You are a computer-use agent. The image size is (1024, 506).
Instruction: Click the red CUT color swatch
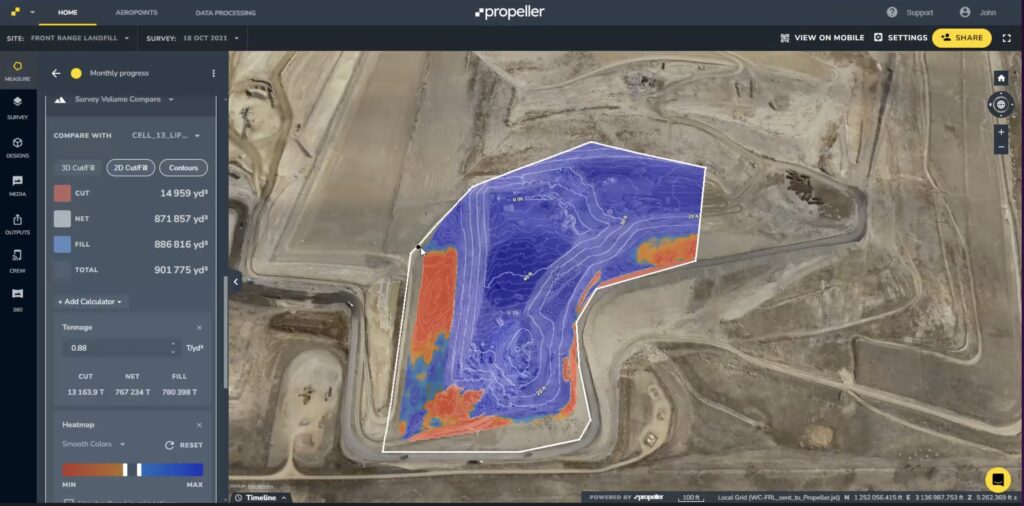(62, 193)
